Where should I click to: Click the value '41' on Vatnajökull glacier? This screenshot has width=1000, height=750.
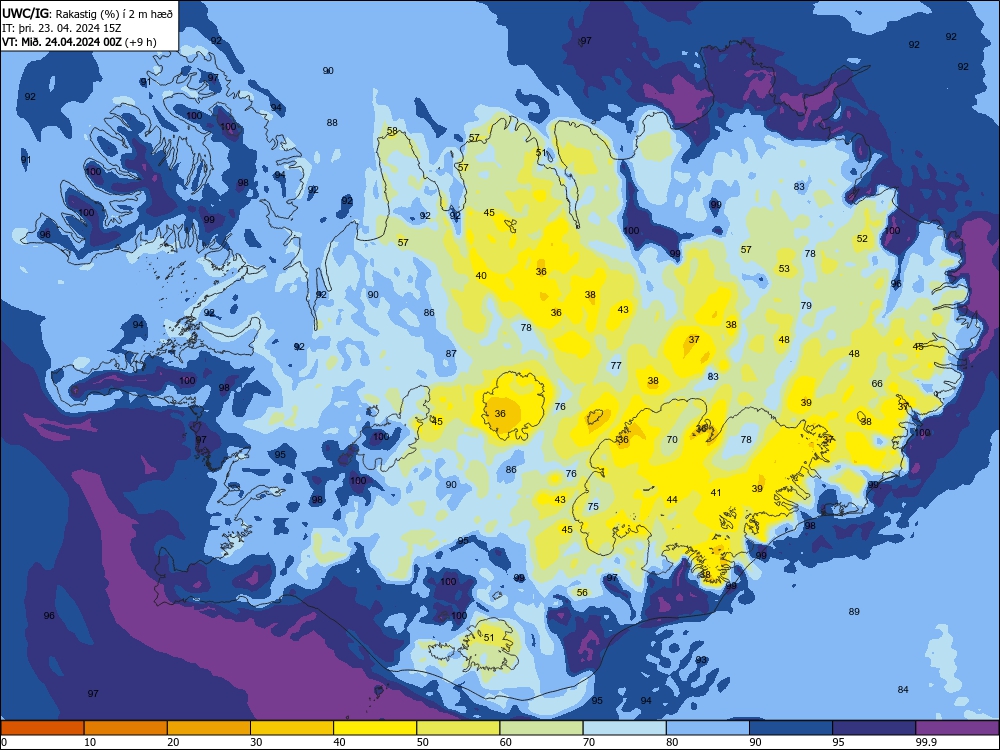(x=716, y=492)
